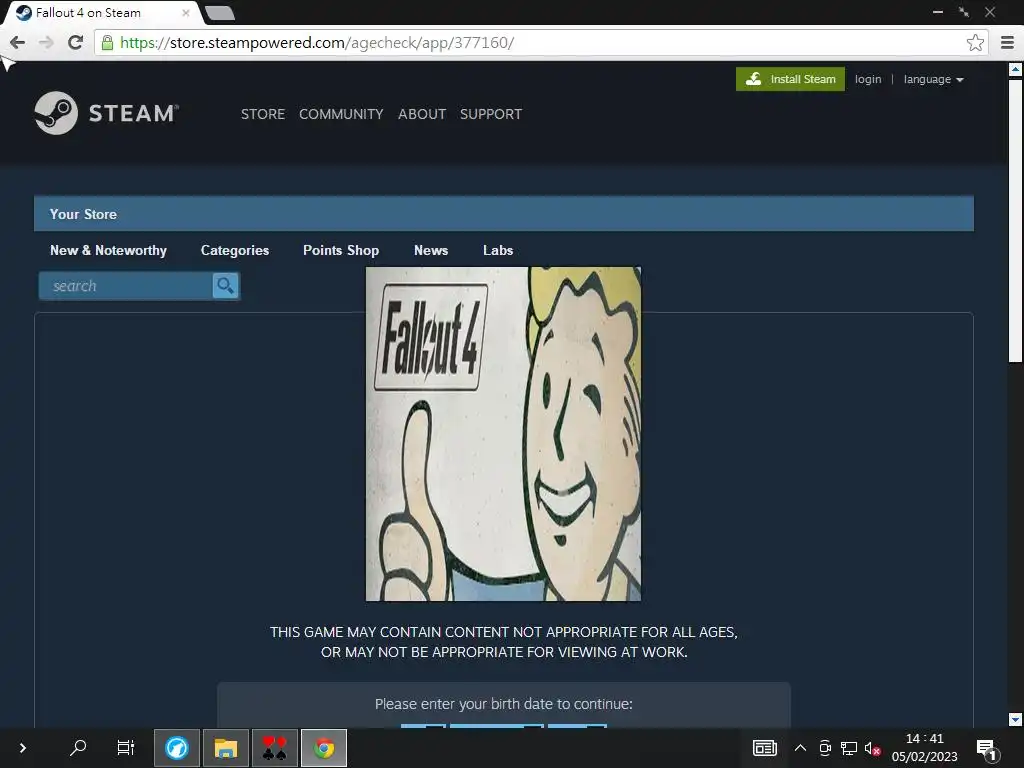1024x768 pixels.
Task: Expand the language dropdown
Action: 933,79
